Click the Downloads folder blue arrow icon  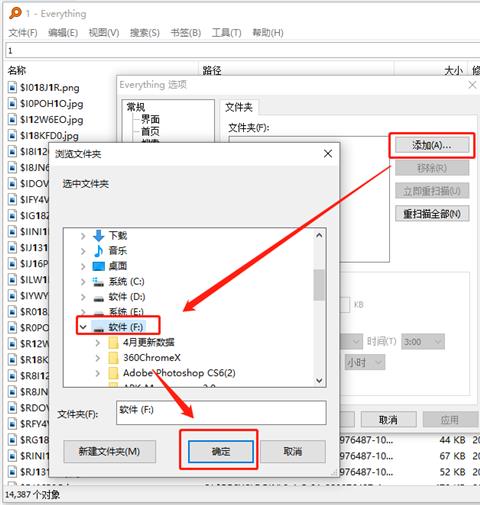click(x=98, y=236)
